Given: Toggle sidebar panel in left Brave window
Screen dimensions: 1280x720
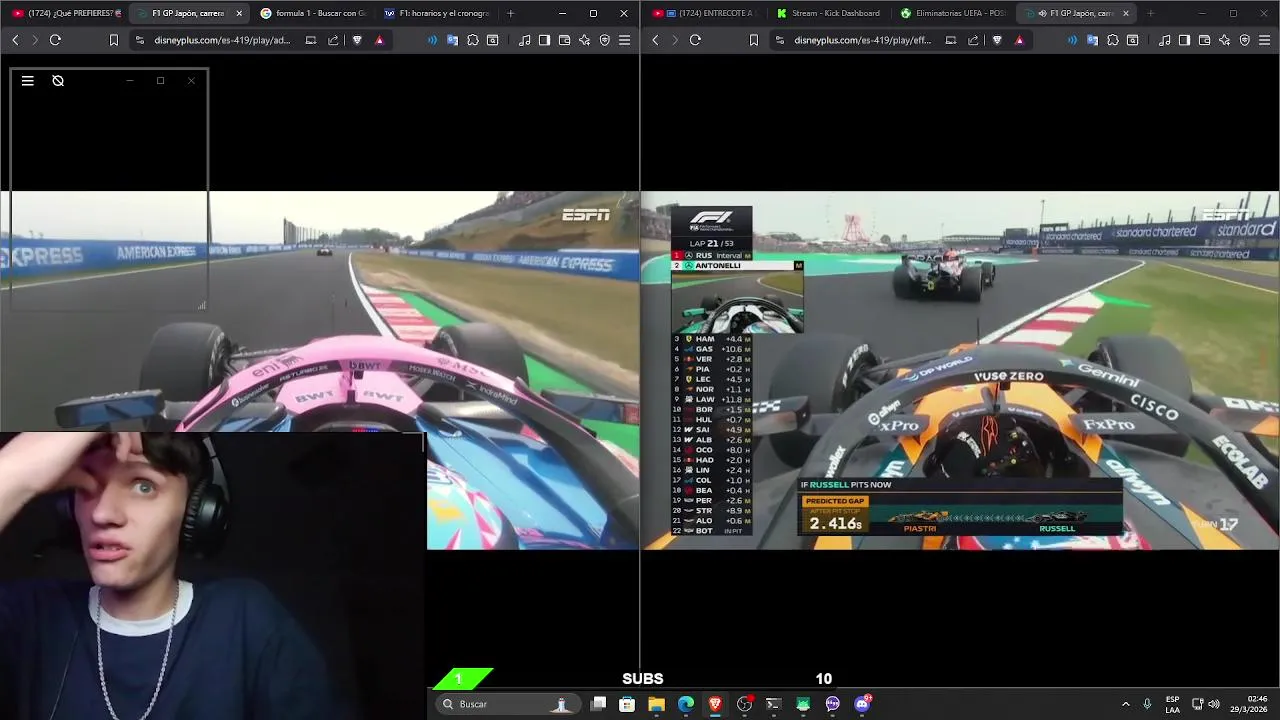Looking at the screenshot, I should 544,40.
